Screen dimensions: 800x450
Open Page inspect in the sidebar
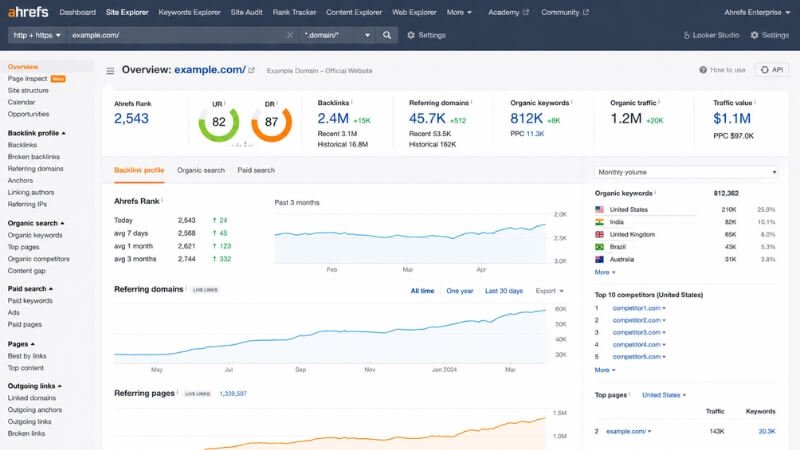tap(28, 79)
